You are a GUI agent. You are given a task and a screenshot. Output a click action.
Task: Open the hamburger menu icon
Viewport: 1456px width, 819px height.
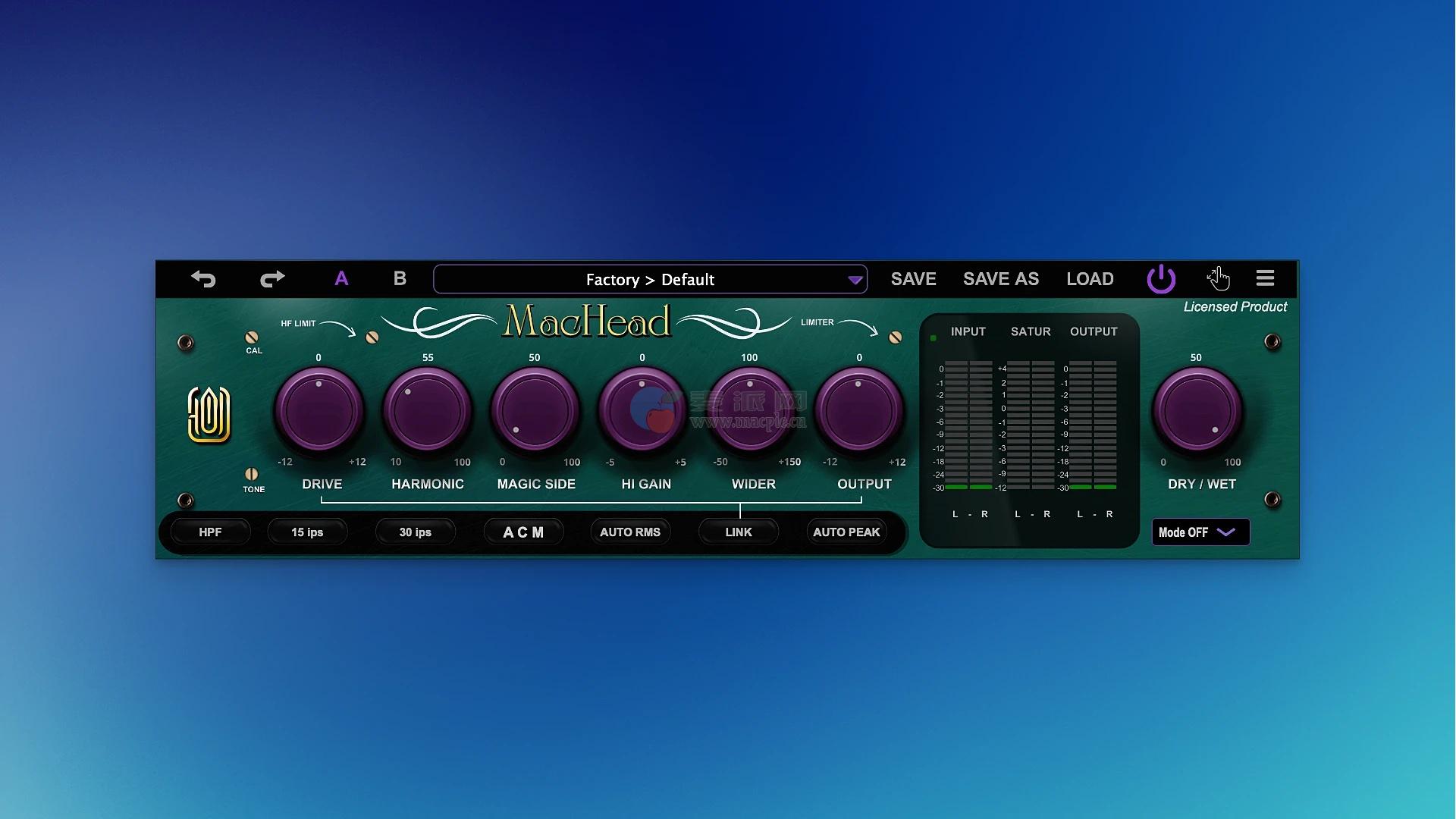click(x=1265, y=278)
